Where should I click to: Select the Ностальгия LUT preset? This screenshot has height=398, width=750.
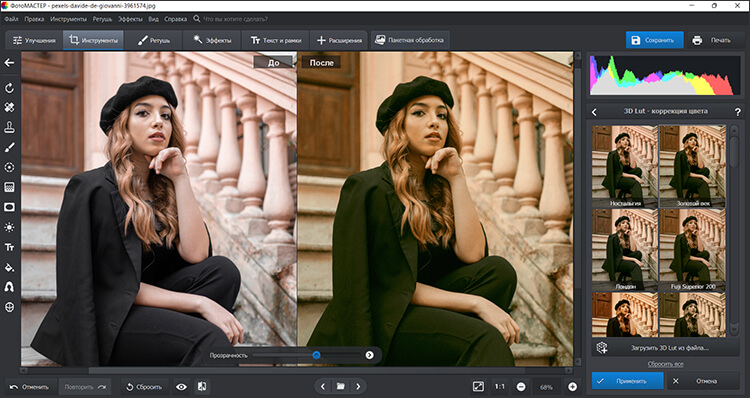coord(625,166)
